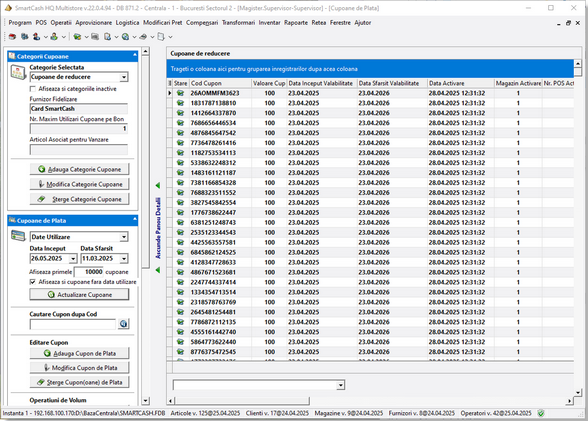Open the Categorie Selectata dropdown

(x=124, y=77)
